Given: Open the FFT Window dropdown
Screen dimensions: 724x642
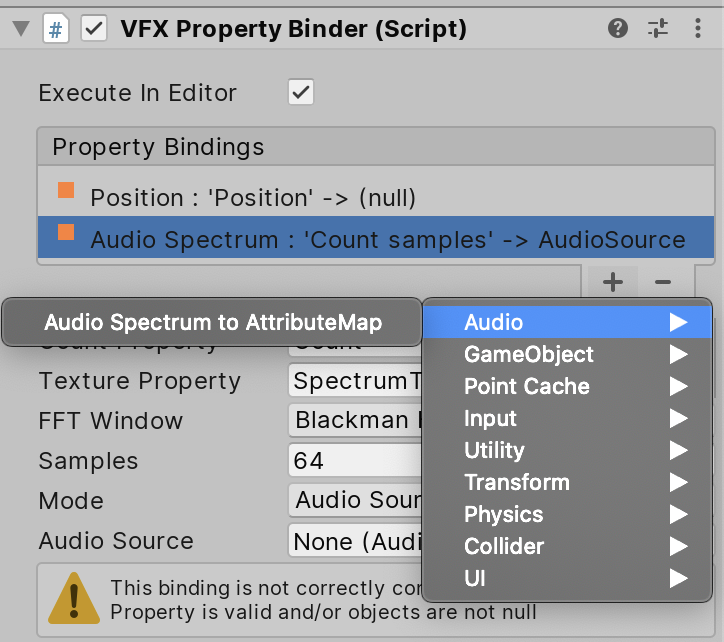Looking at the screenshot, I should coord(355,420).
